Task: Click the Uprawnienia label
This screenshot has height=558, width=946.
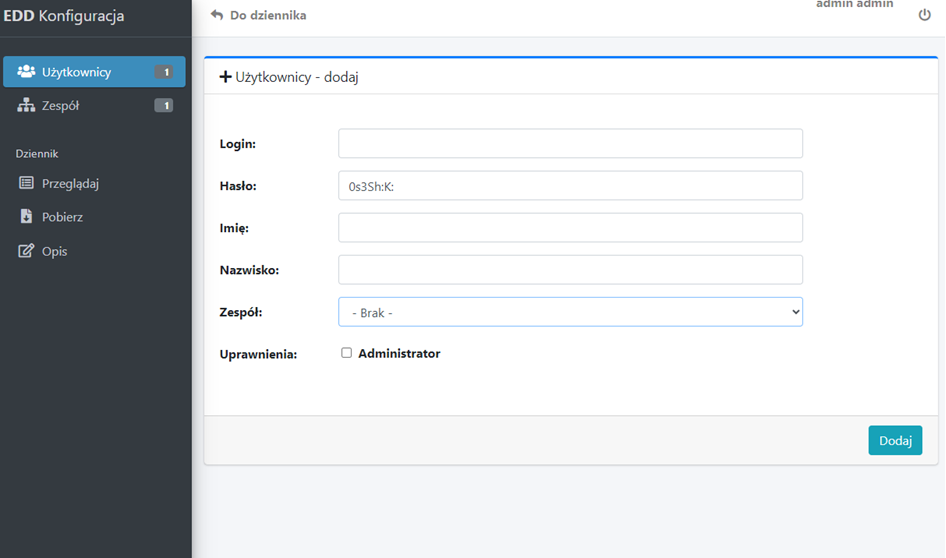Action: click(258, 354)
